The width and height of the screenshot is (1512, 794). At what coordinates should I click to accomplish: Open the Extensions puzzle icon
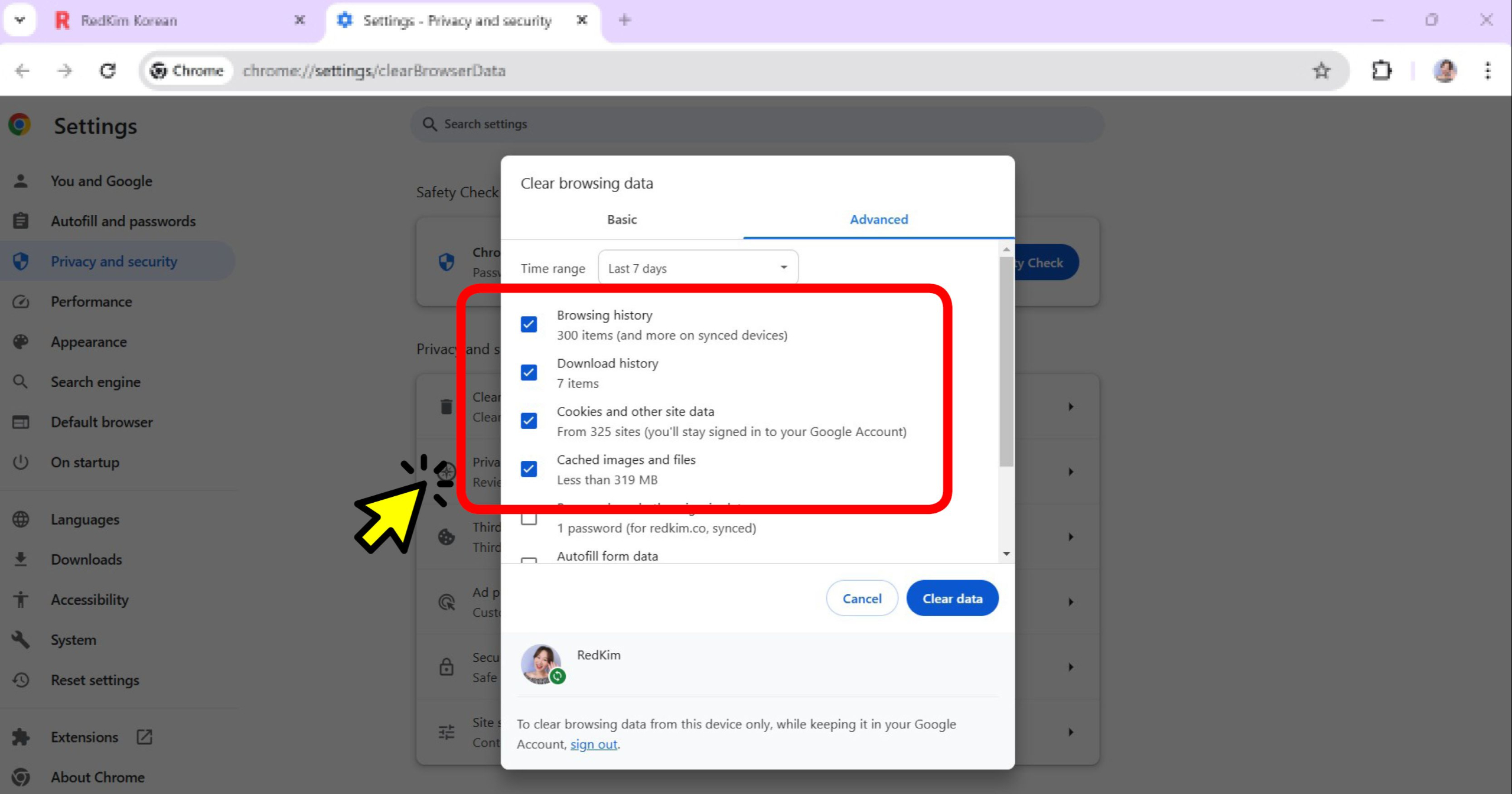point(1381,71)
